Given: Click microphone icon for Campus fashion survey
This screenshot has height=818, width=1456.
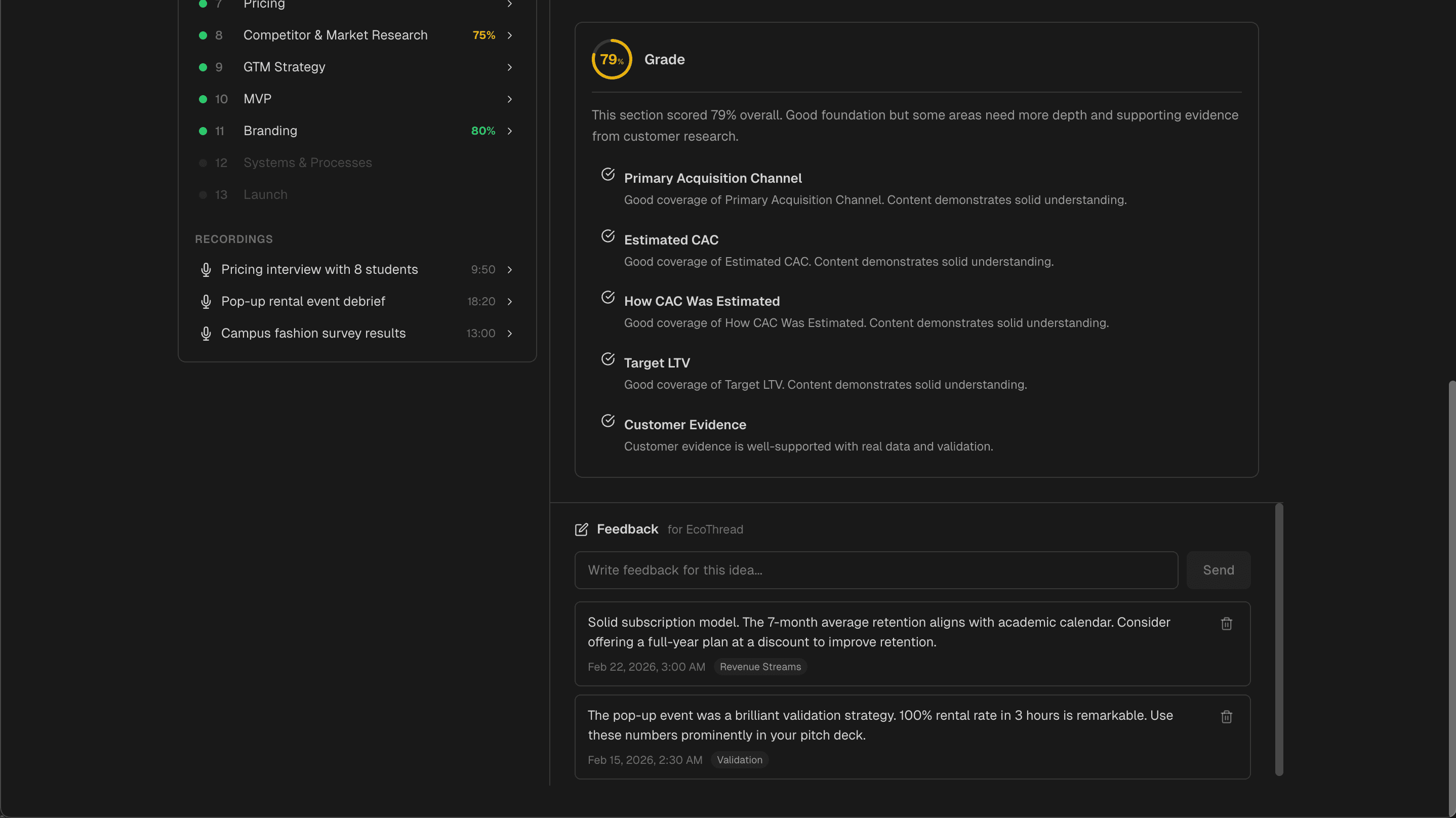Looking at the screenshot, I should click(x=206, y=334).
